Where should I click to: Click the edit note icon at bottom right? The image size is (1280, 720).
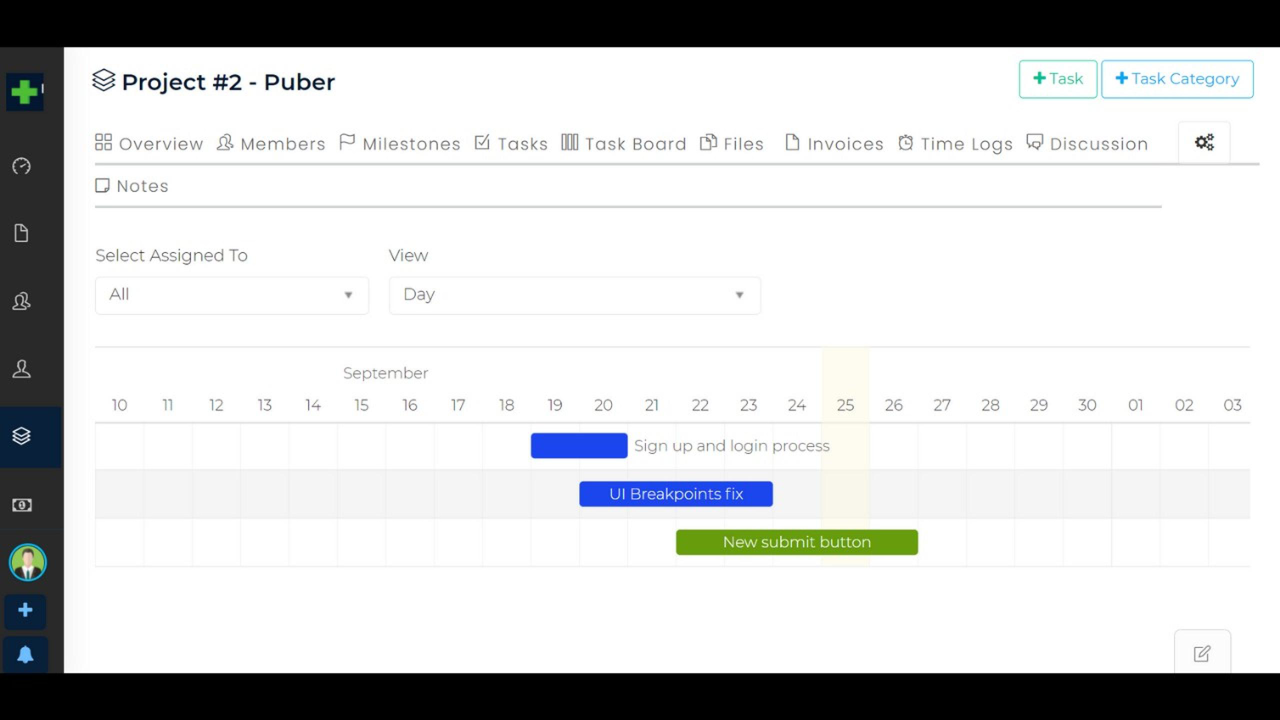[1202, 654]
